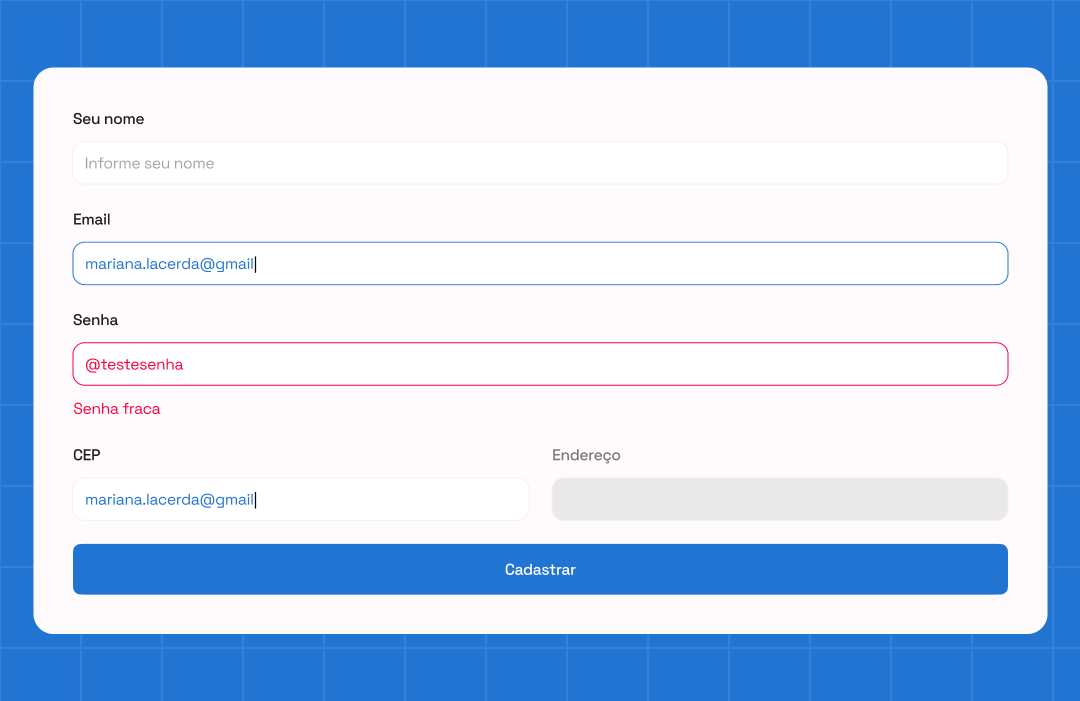
Task: Click the "mariana.lacerda@gmail" text in the Email field
Action: [169, 264]
